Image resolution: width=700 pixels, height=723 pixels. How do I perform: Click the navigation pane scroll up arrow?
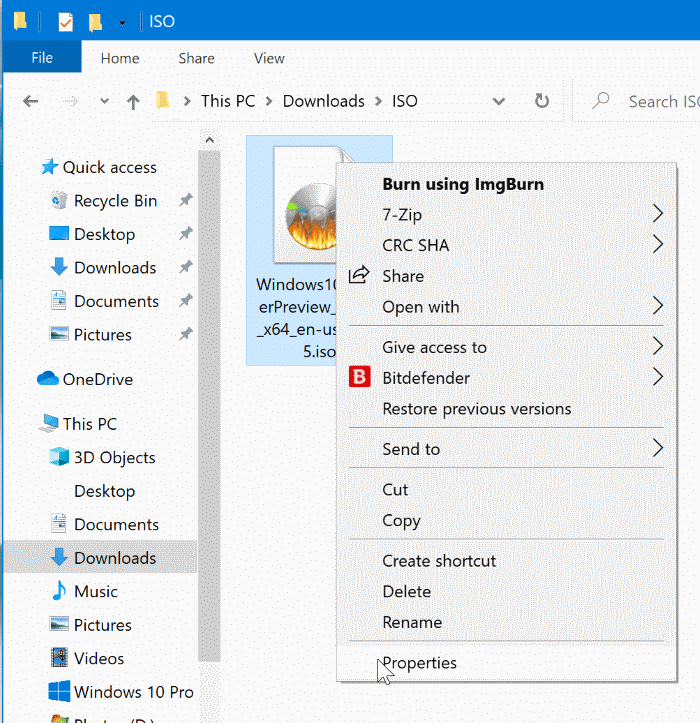209,140
